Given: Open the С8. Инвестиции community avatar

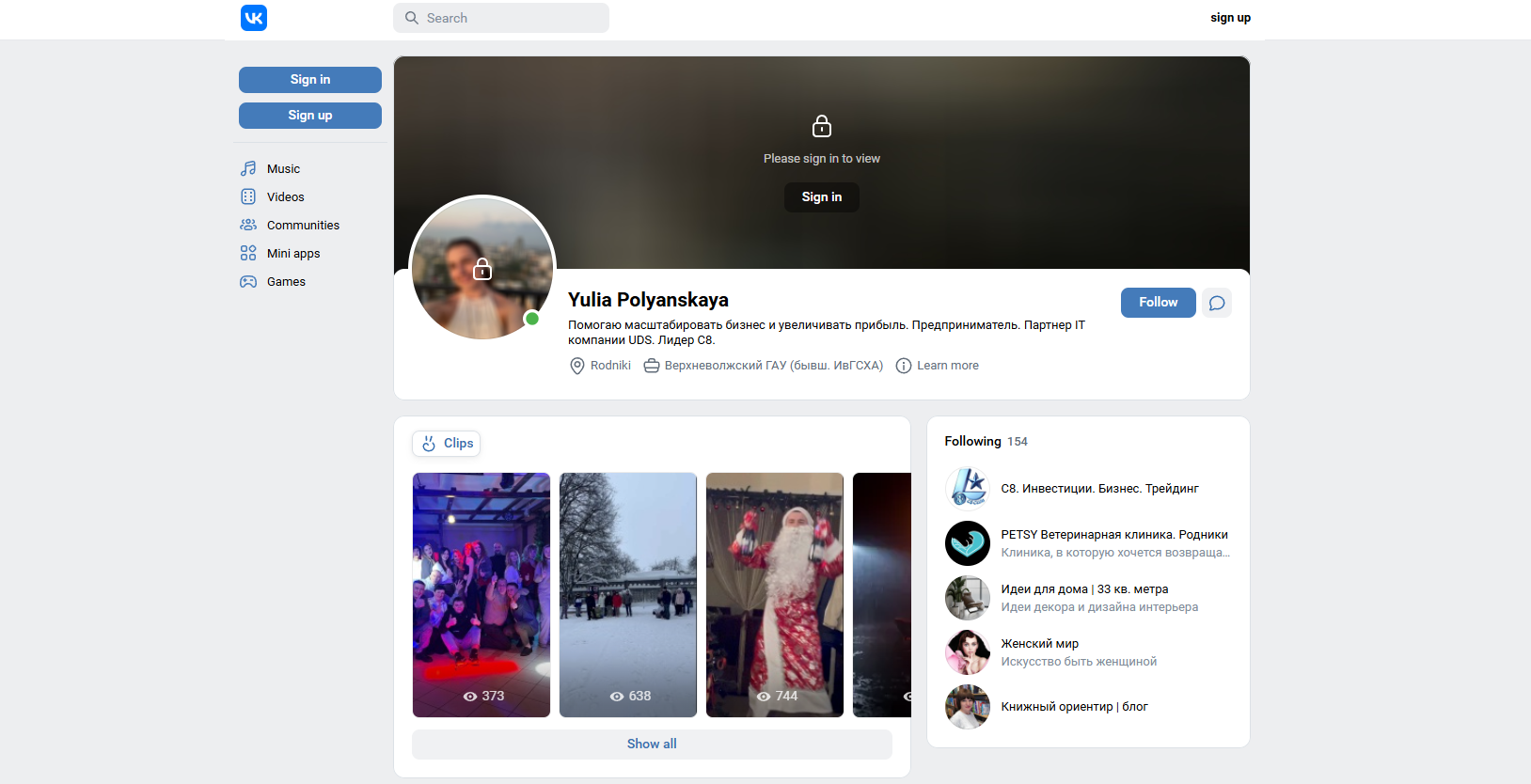Looking at the screenshot, I should (967, 489).
